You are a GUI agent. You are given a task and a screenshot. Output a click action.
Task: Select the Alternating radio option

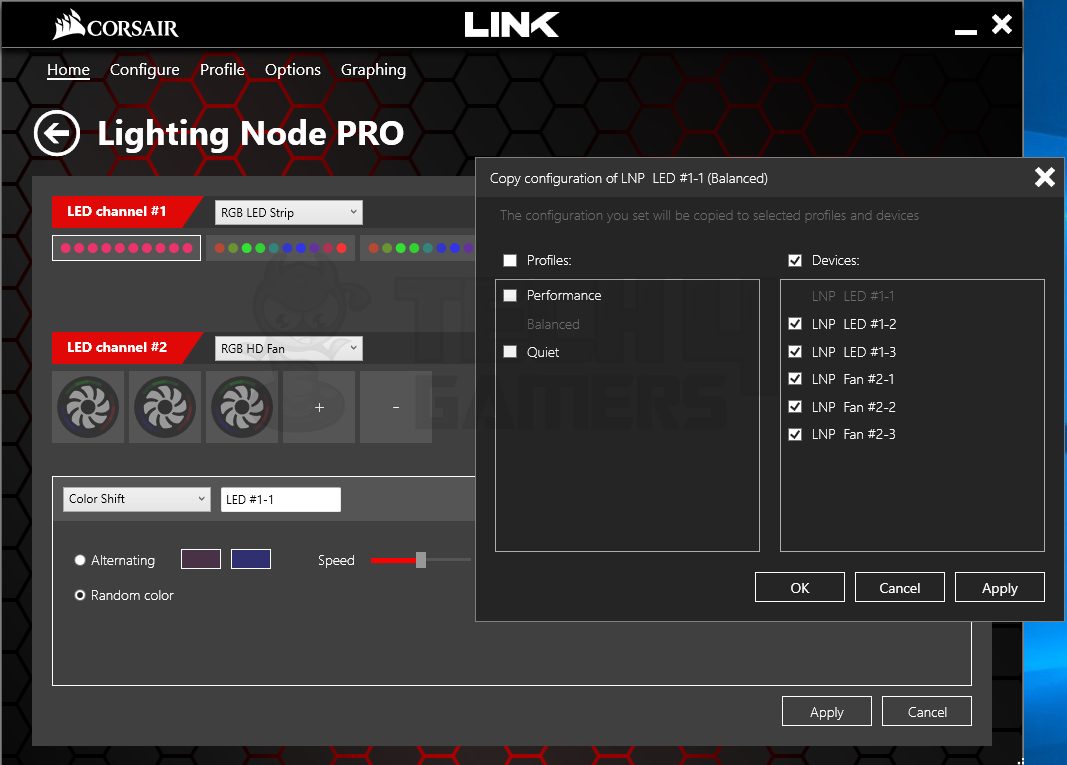80,560
